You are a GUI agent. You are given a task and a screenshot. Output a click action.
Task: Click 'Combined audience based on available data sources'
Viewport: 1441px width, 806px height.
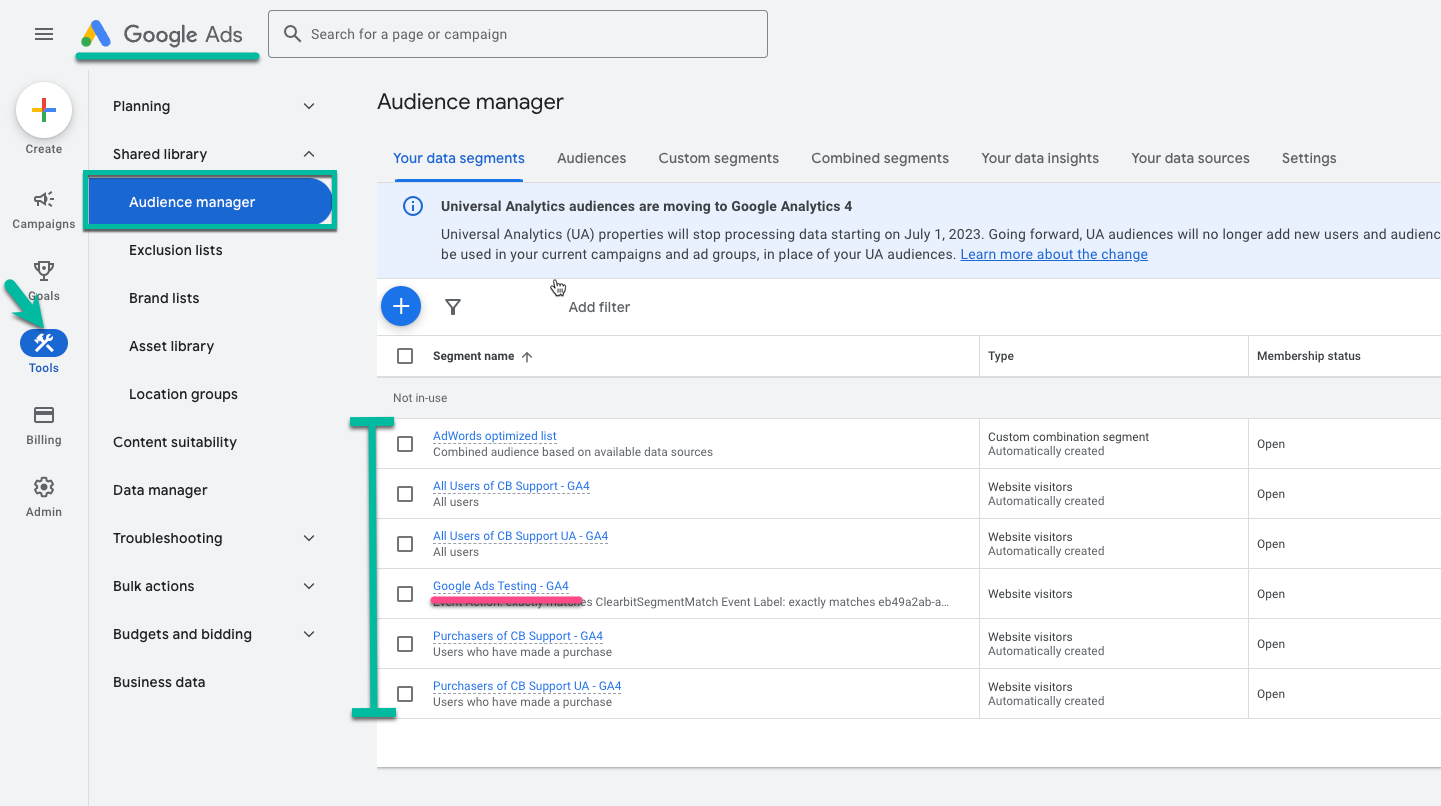coord(573,452)
